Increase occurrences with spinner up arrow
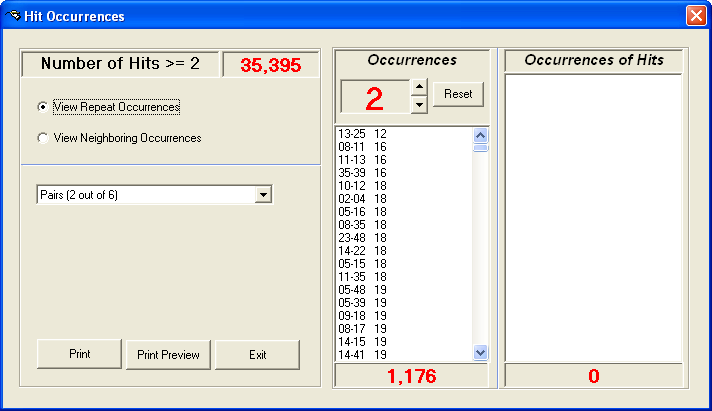 pos(419,88)
